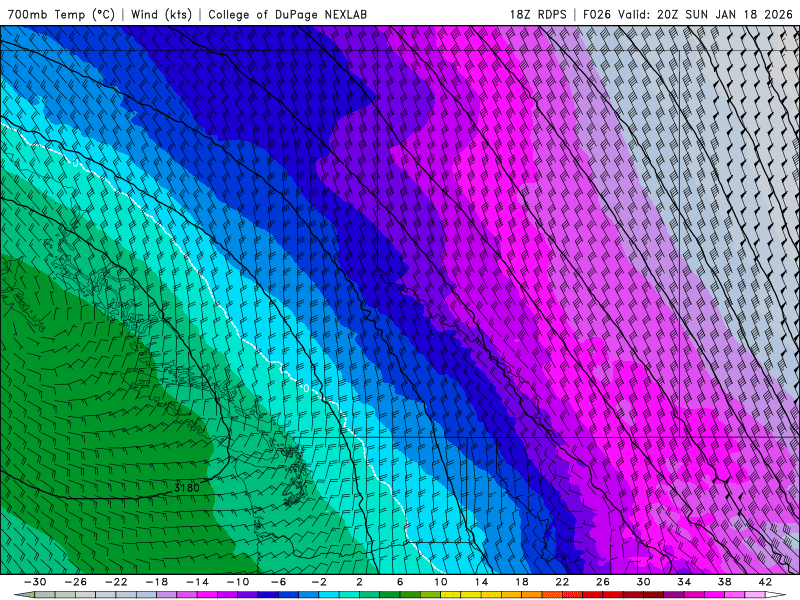800x600 pixels.
Task: Click the '3180' height contour label
Action: pos(187,488)
